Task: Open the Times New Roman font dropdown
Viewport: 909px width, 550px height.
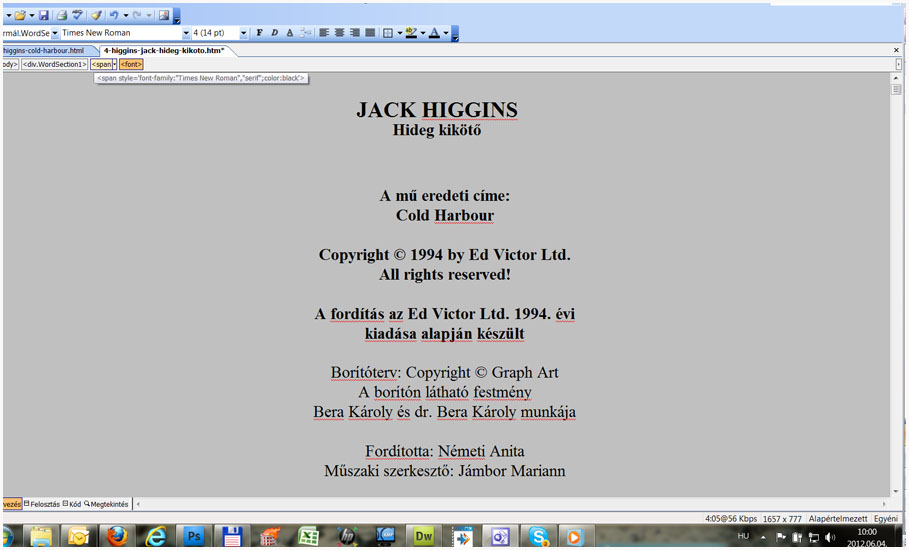Action: point(186,33)
